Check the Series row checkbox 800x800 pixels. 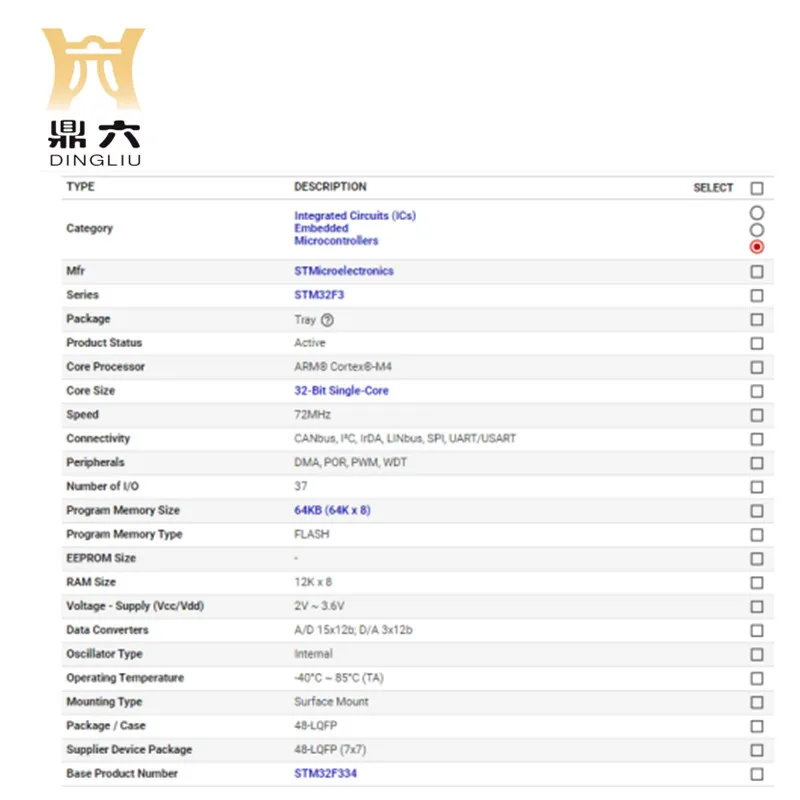(757, 295)
